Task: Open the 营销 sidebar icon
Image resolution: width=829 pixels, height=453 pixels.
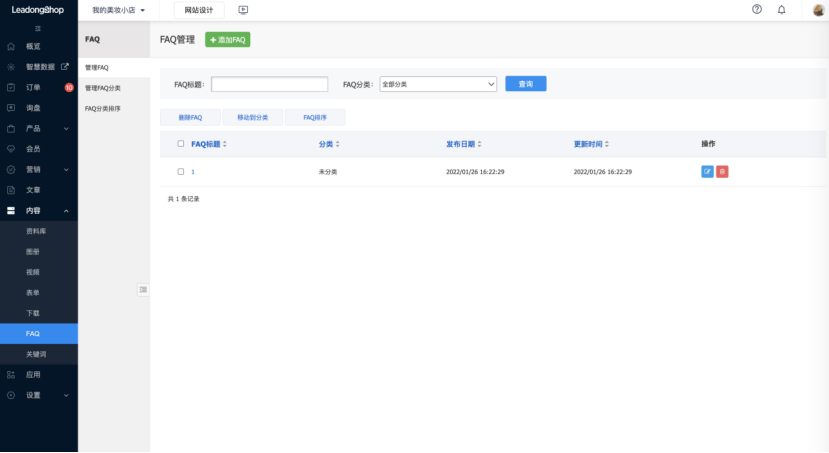Action: 11,170
